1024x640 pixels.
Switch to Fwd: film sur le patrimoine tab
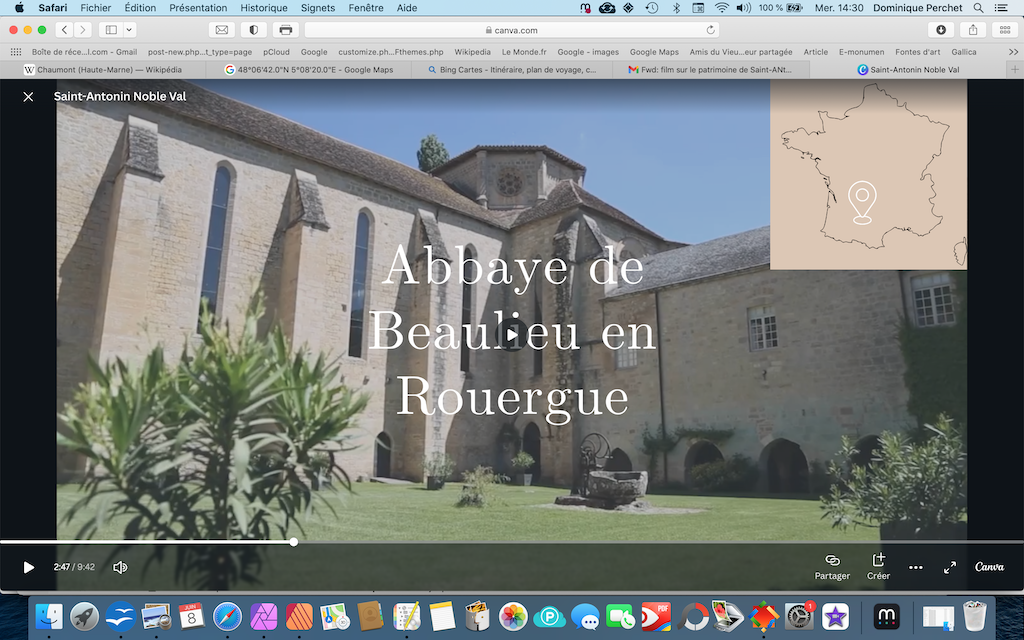pos(710,69)
